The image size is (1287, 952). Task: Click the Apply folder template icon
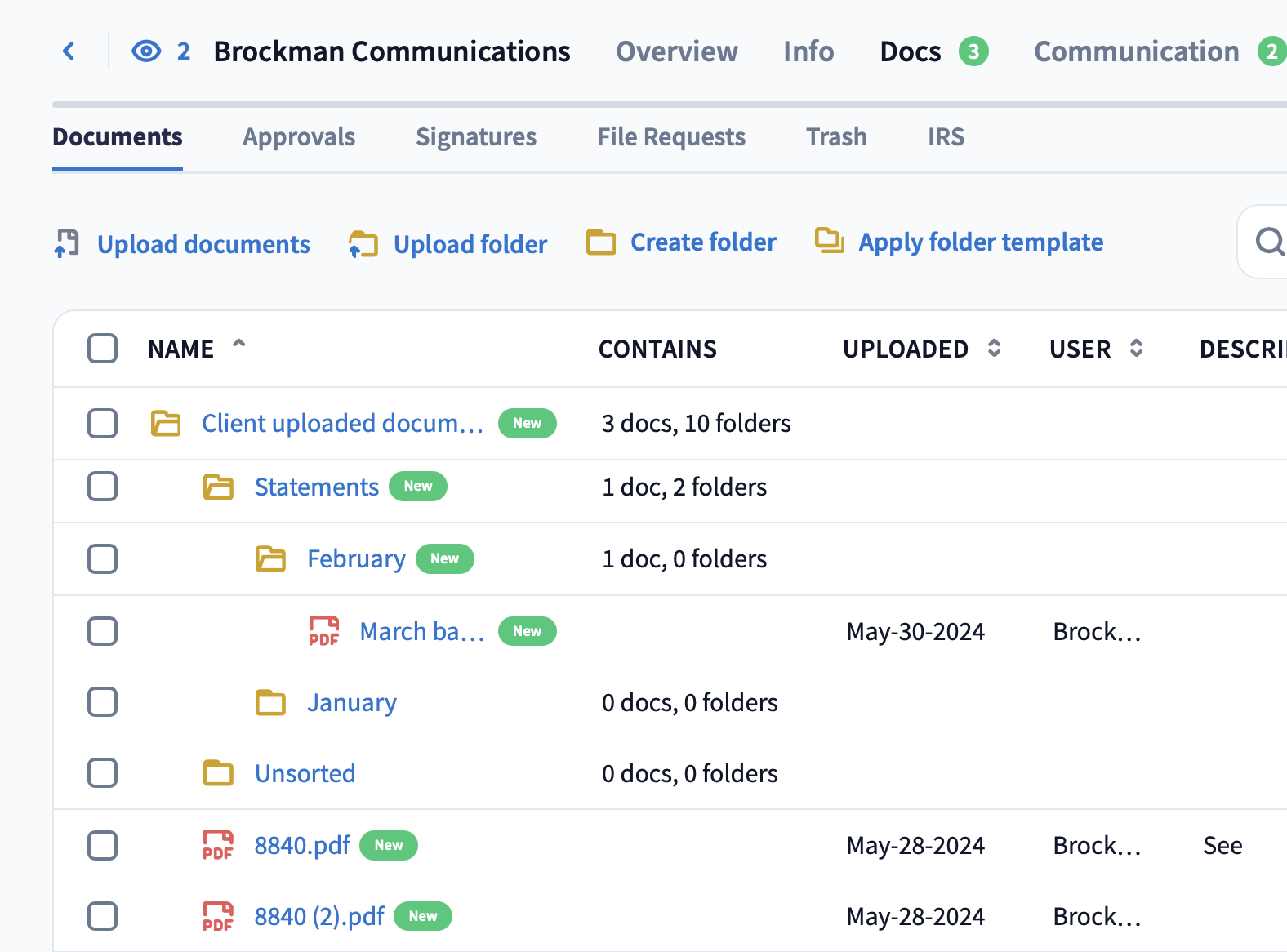pyautogui.click(x=830, y=241)
